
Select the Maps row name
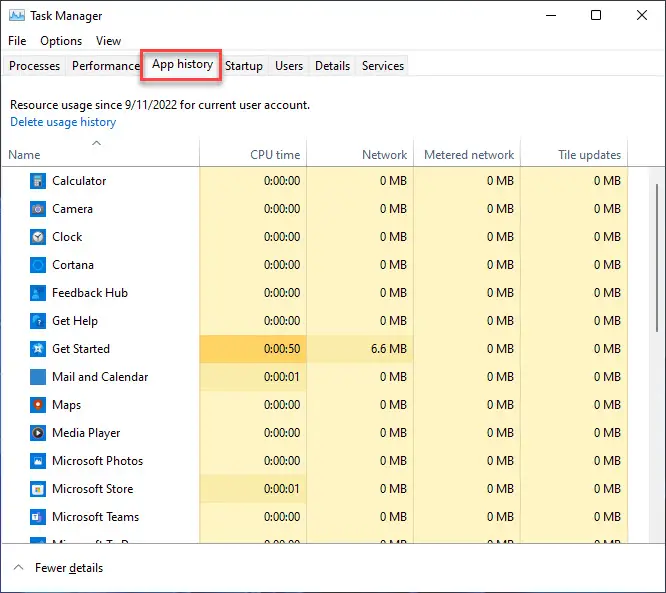[66, 405]
